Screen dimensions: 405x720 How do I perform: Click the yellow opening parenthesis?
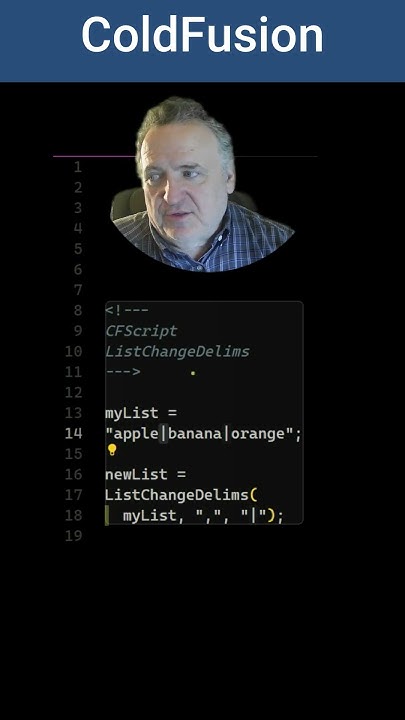coord(253,495)
